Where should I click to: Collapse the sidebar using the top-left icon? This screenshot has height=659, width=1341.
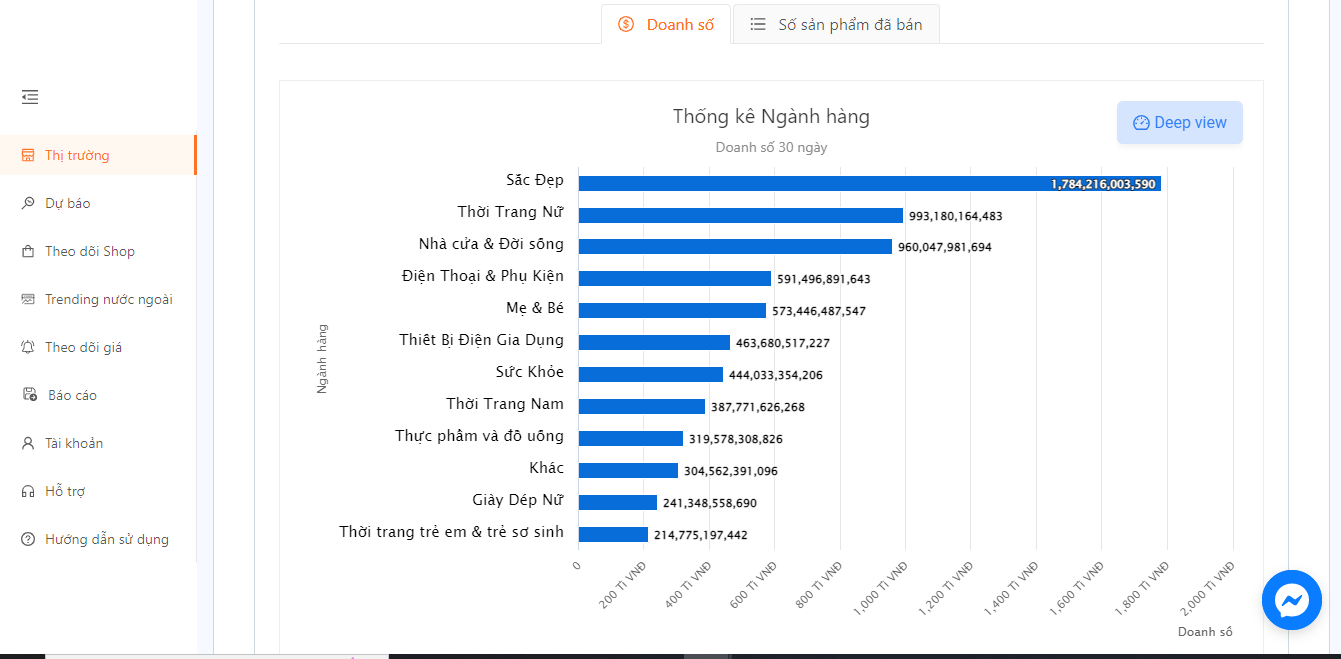pyautogui.click(x=29, y=96)
